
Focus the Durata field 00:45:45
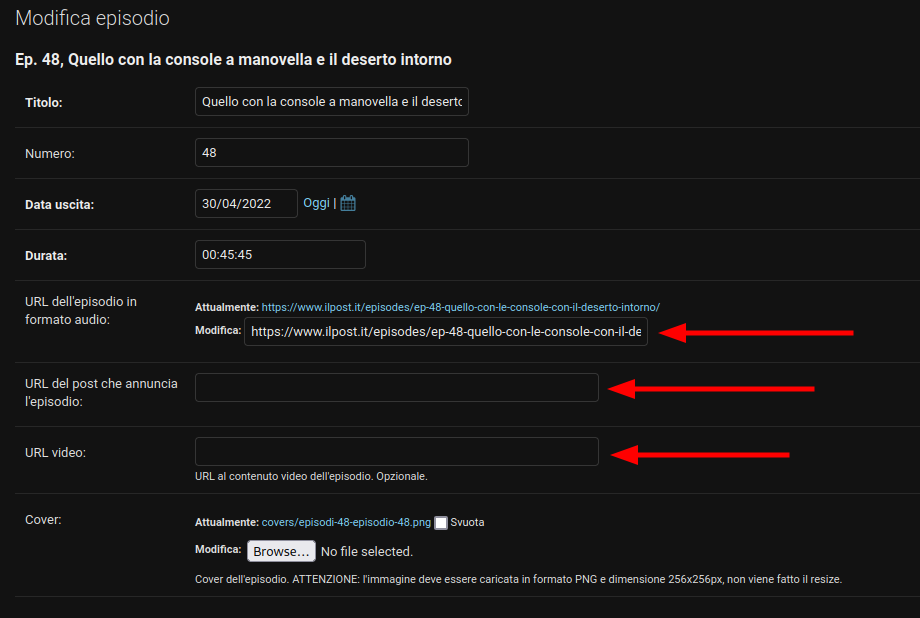pos(280,255)
